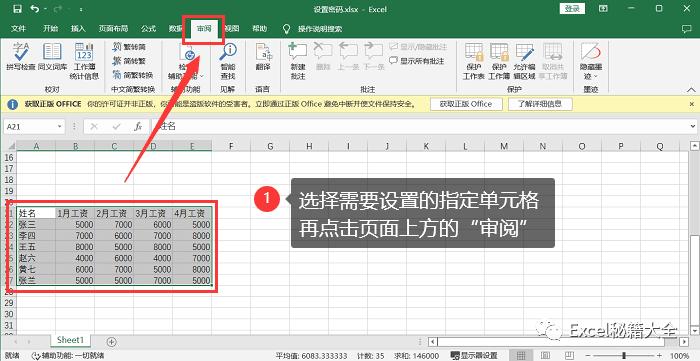Click the insert function fx button

(x=138, y=127)
